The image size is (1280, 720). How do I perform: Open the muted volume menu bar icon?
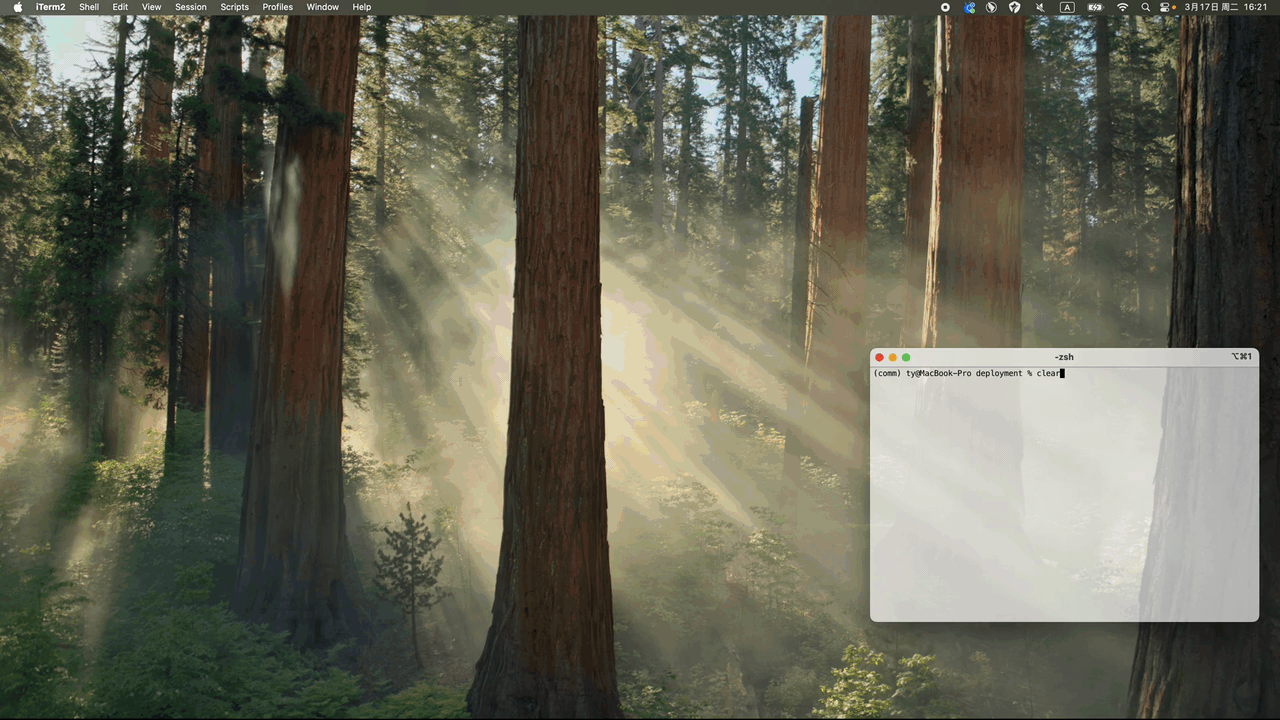click(x=1040, y=7)
